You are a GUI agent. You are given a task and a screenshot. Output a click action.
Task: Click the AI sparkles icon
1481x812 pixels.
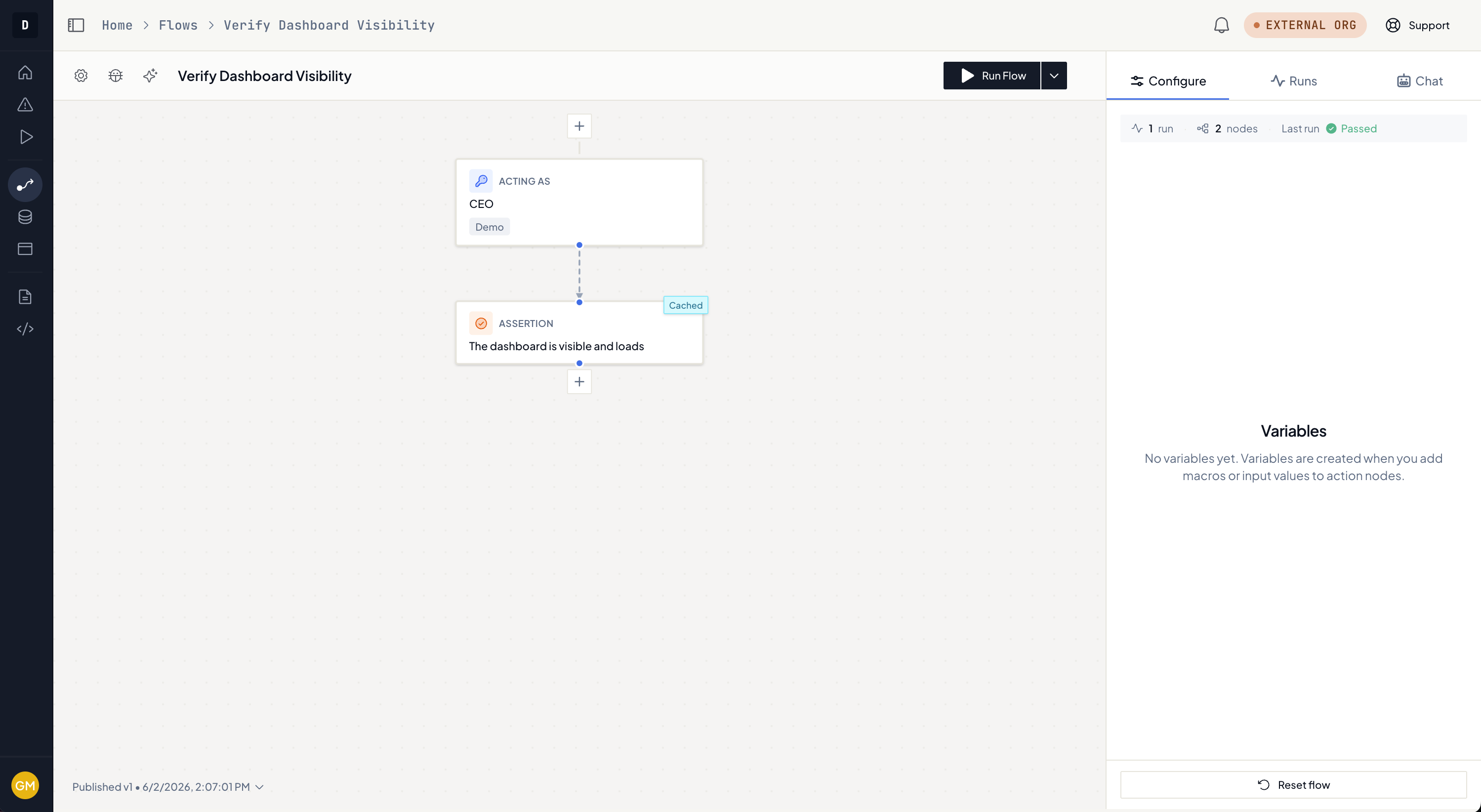click(x=150, y=75)
